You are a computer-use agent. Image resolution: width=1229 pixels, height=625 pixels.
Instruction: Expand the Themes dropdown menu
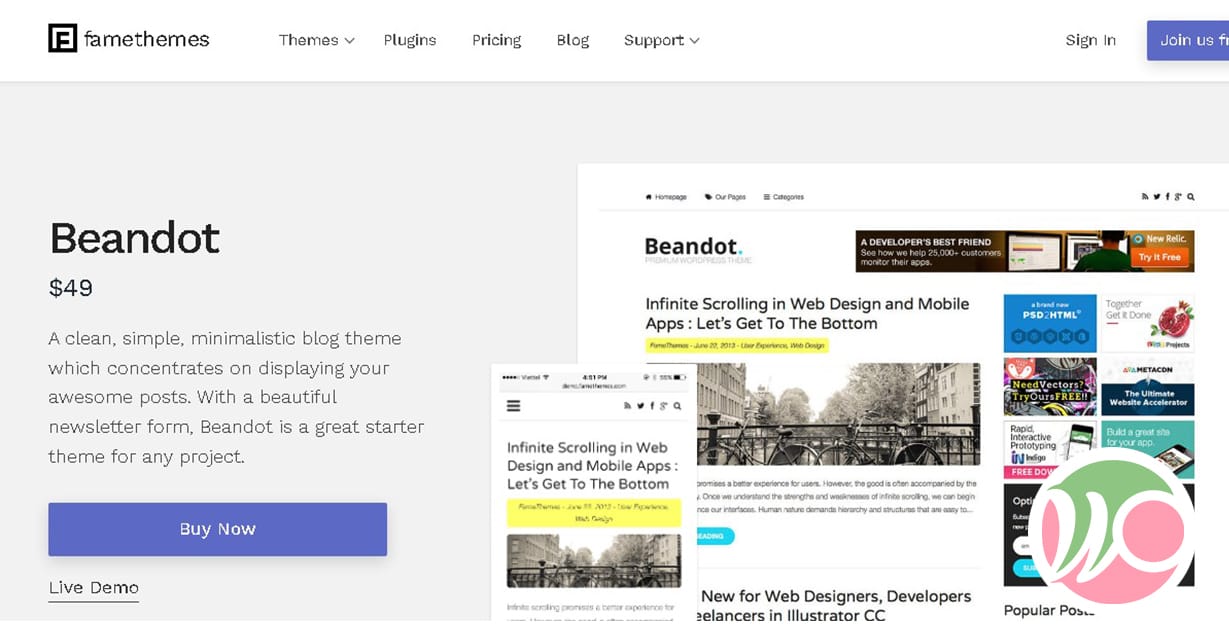[x=316, y=40]
